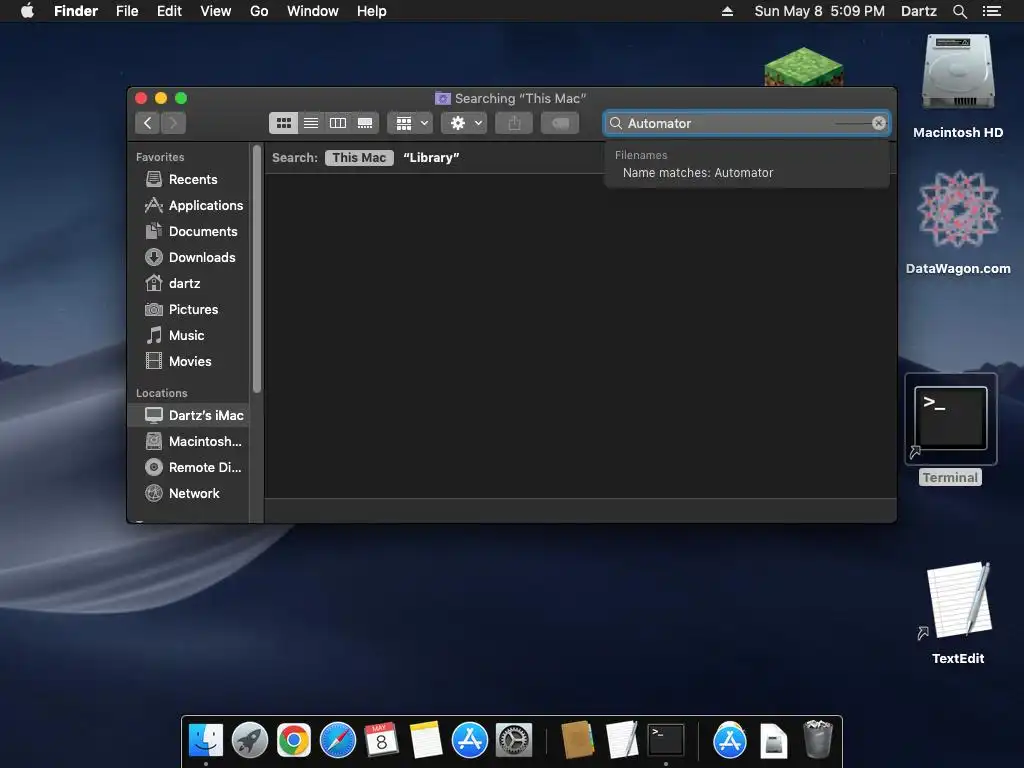Viewport: 1024px width, 768px height.
Task: Open the gear Action menu
Action: [464, 123]
